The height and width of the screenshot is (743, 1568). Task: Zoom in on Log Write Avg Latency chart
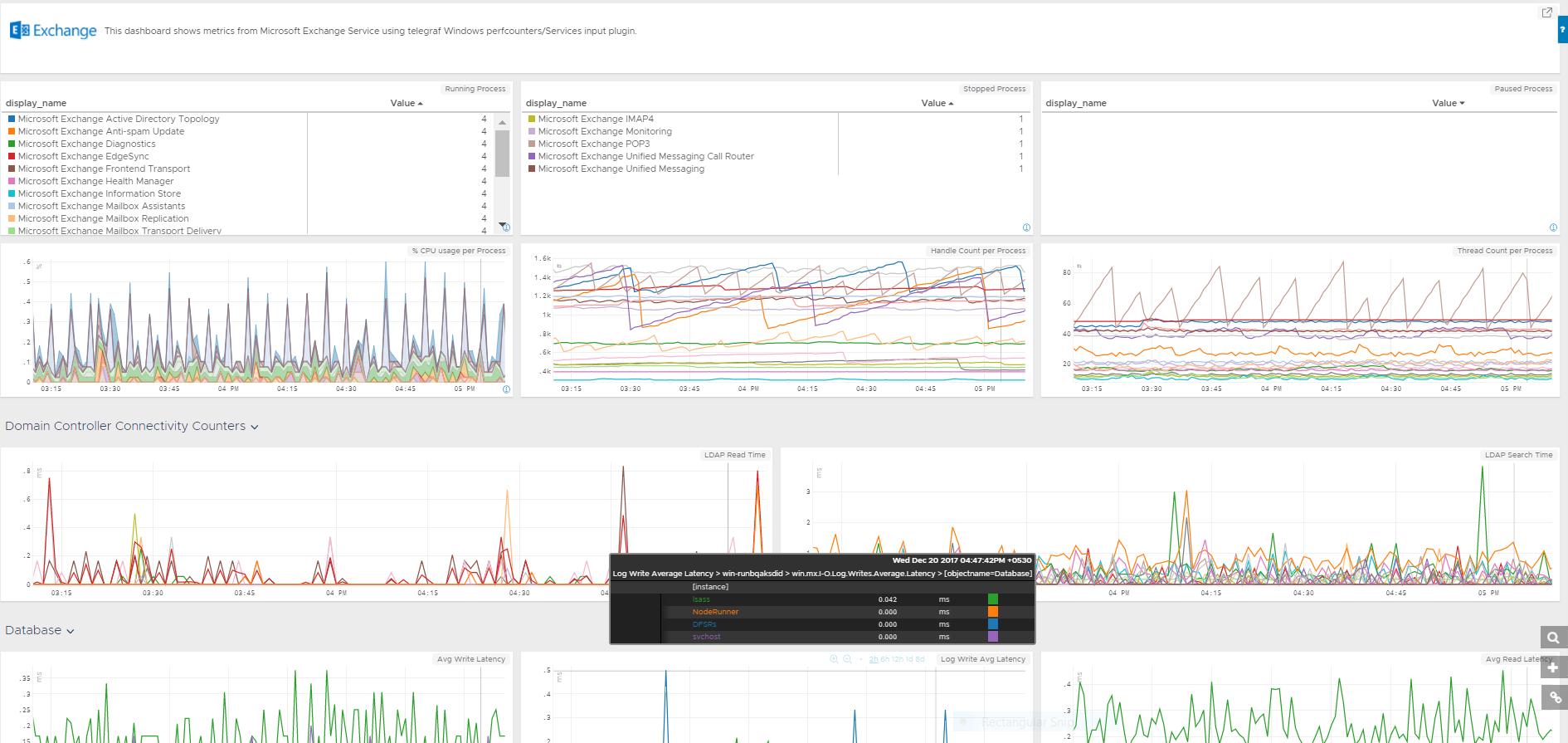pos(834,659)
